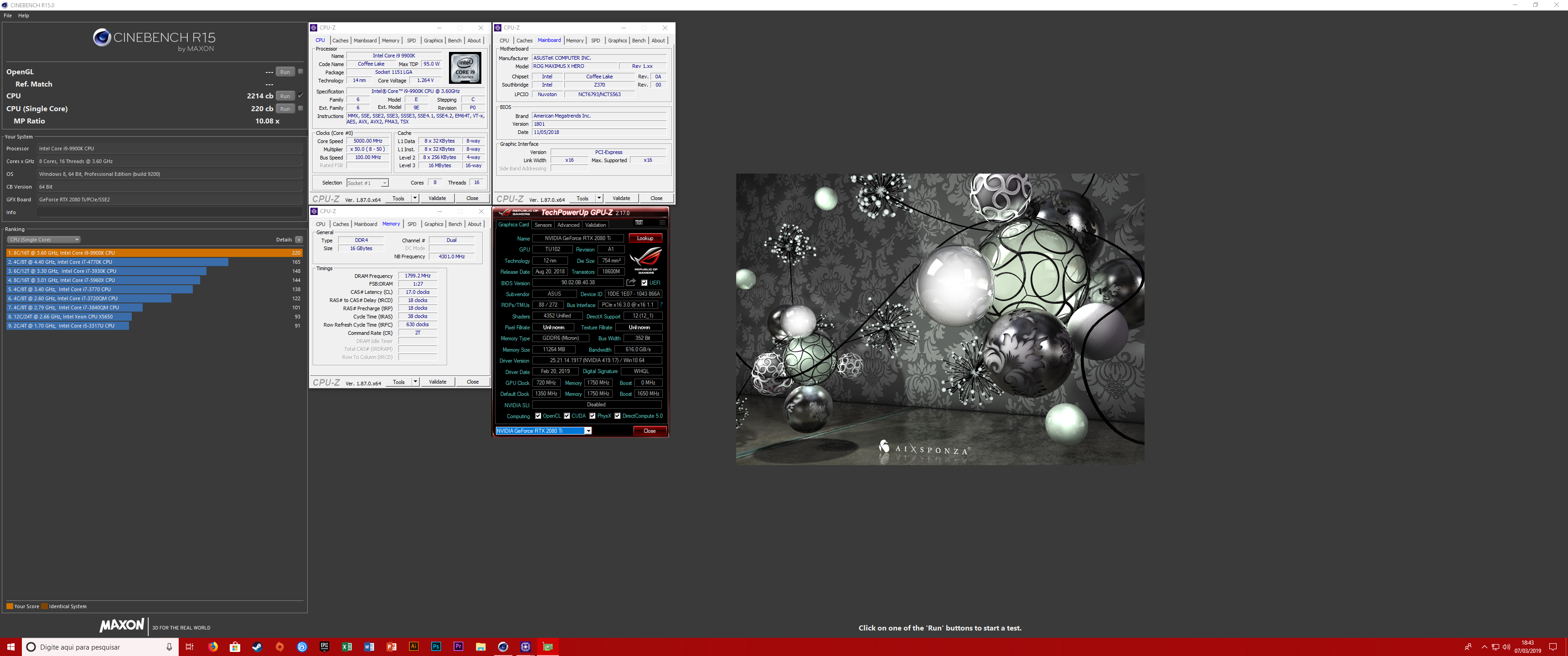Launch Adobe Premiere from the taskbar
Image resolution: width=1568 pixels, height=656 pixels.
click(459, 646)
